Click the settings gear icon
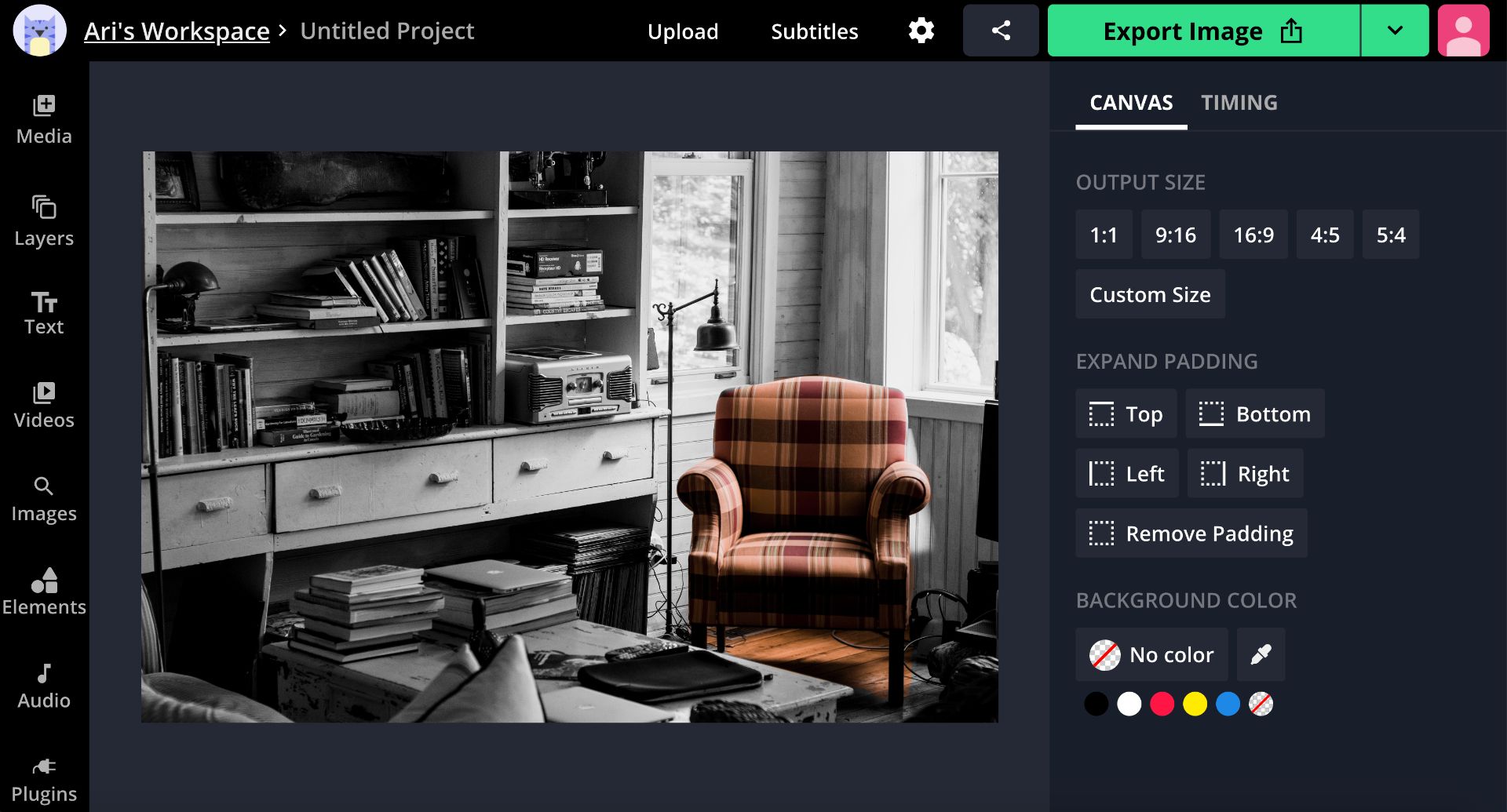1507x812 pixels. click(921, 31)
